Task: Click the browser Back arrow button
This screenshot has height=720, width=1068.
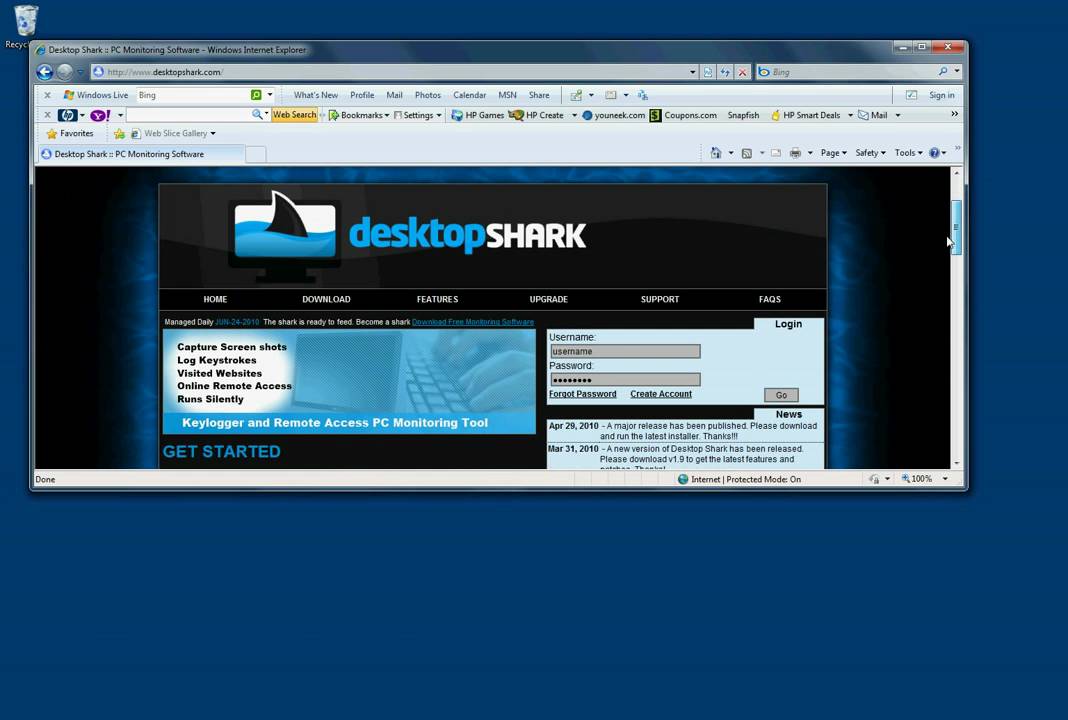Action: [x=45, y=72]
